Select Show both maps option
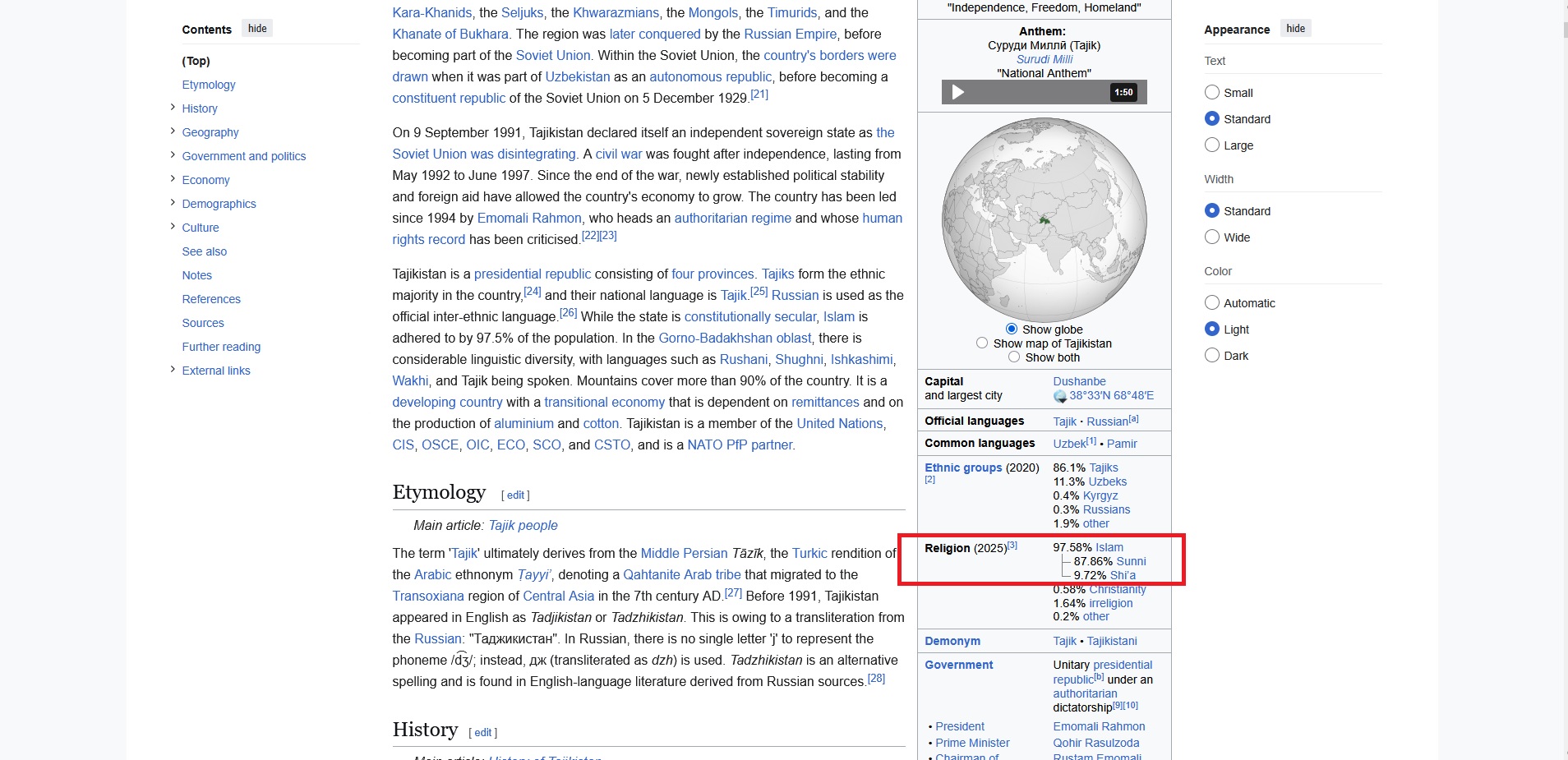1568x760 pixels. point(1014,357)
